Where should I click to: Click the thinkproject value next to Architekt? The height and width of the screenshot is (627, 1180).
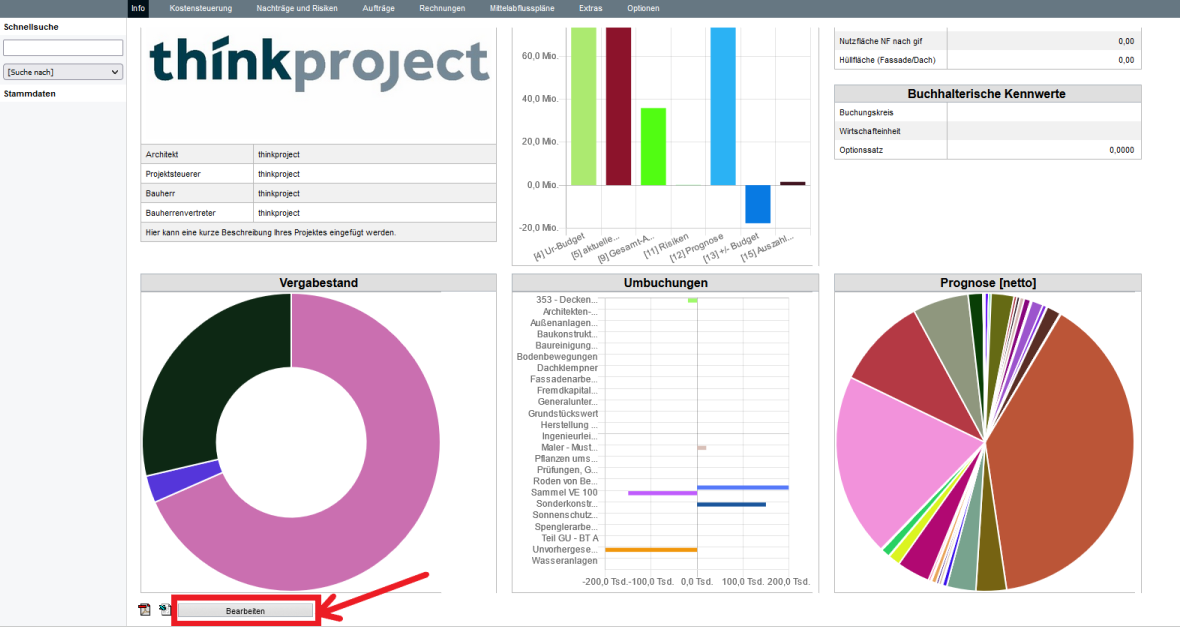[x=279, y=154]
